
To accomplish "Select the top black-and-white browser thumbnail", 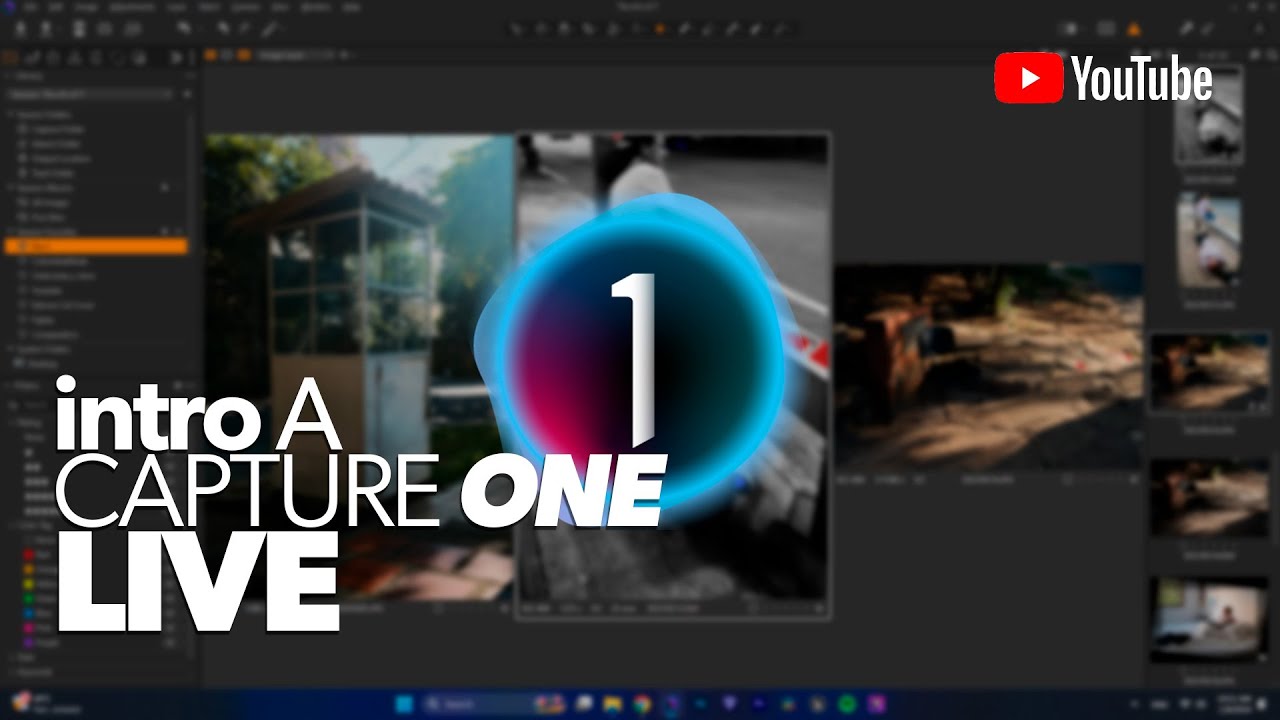I will point(1209,116).
